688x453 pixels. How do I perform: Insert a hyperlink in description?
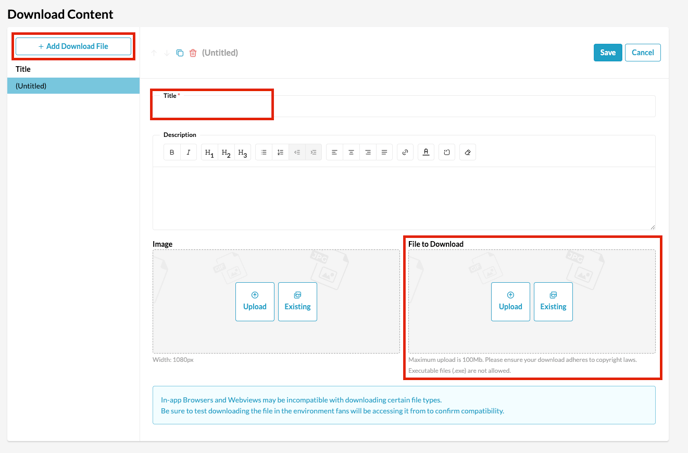(x=405, y=153)
